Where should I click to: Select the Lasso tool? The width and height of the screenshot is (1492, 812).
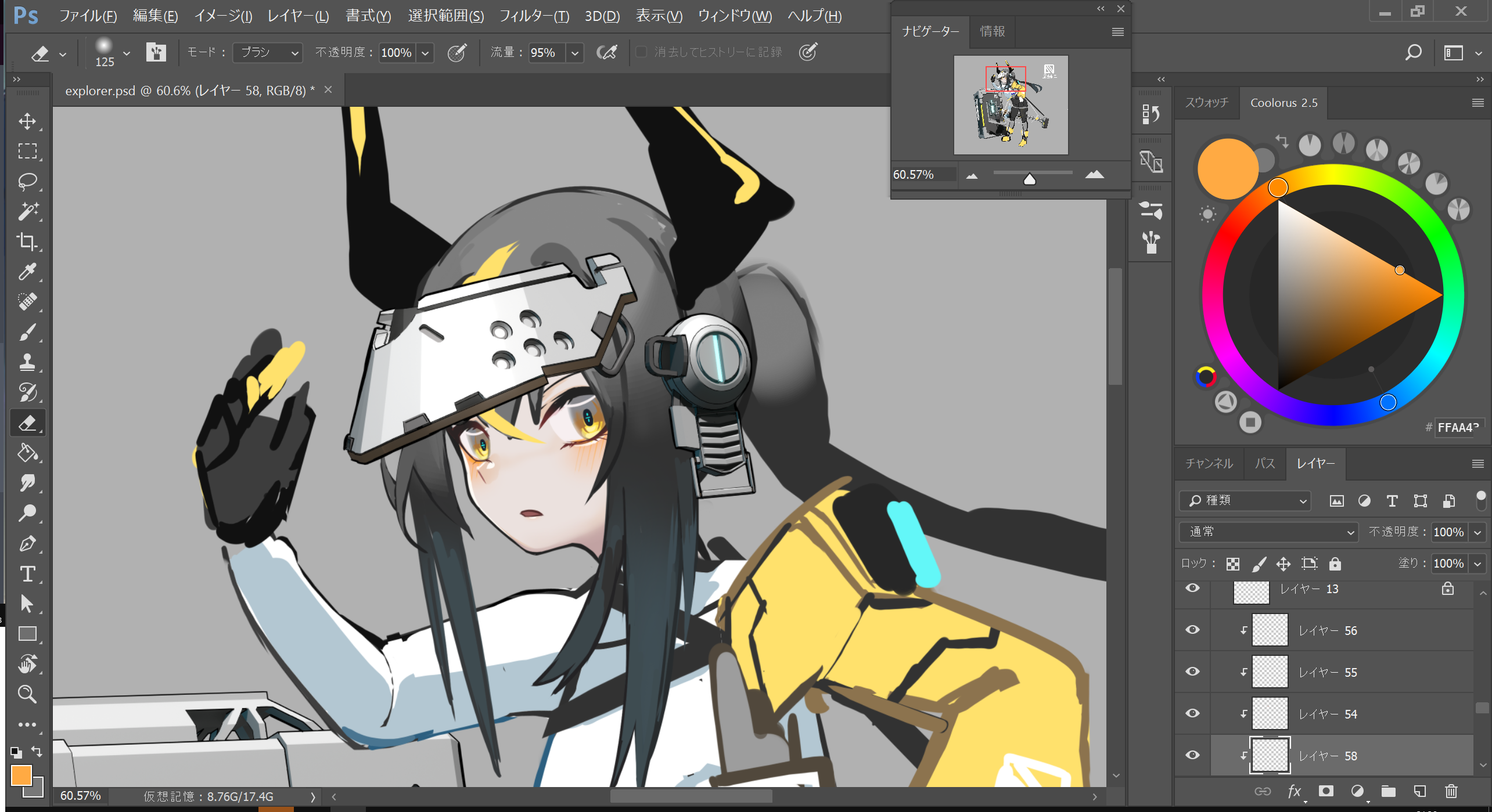click(27, 182)
